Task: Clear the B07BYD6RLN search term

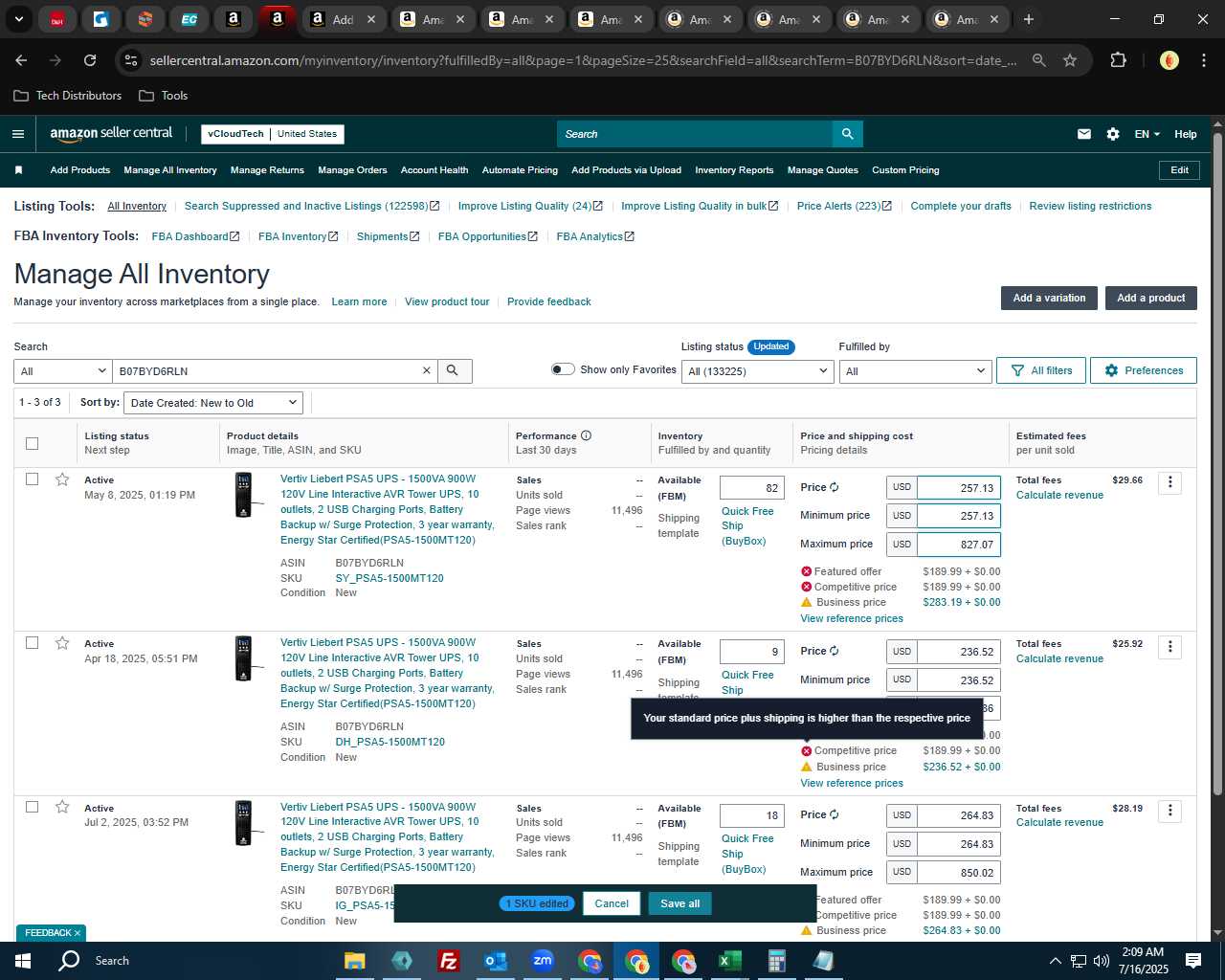Action: pyautogui.click(x=427, y=370)
